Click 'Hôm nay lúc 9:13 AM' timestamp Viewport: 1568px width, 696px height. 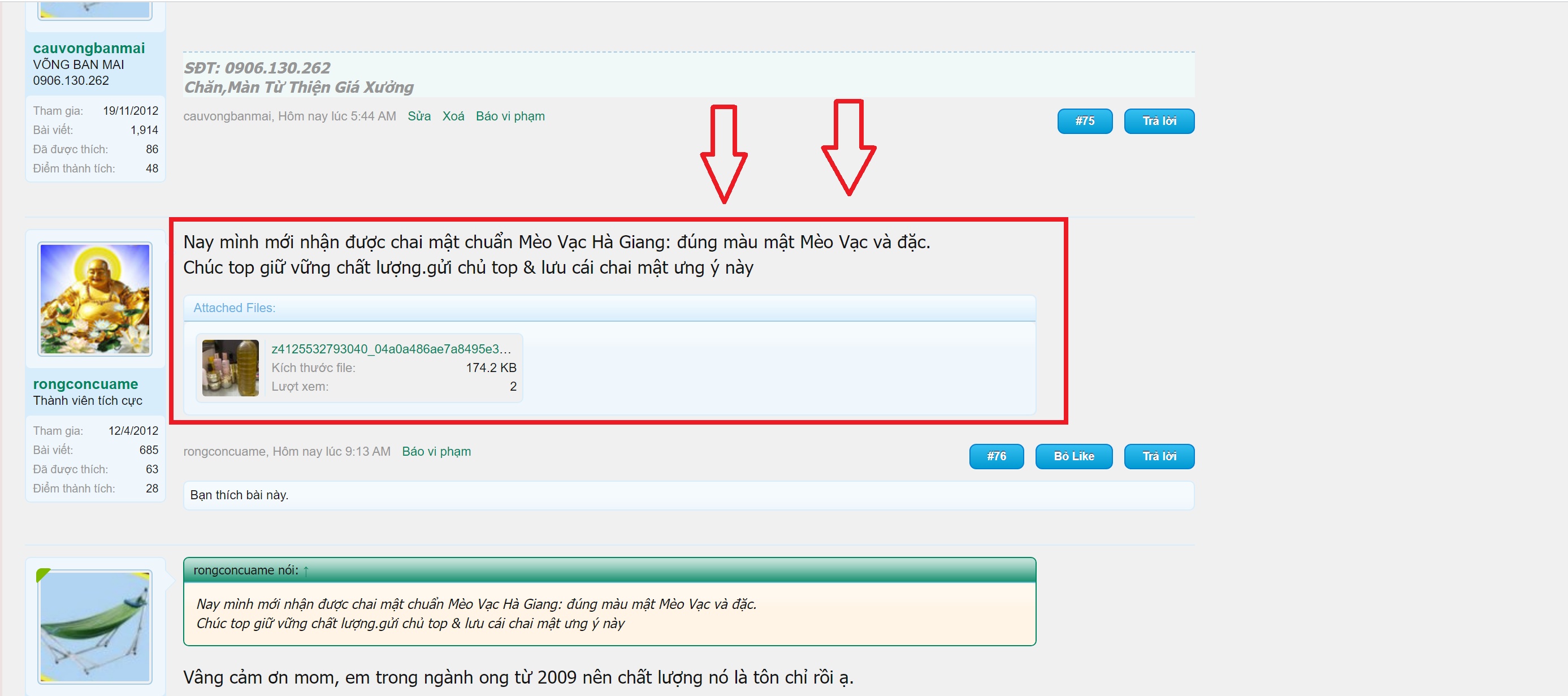tap(331, 451)
